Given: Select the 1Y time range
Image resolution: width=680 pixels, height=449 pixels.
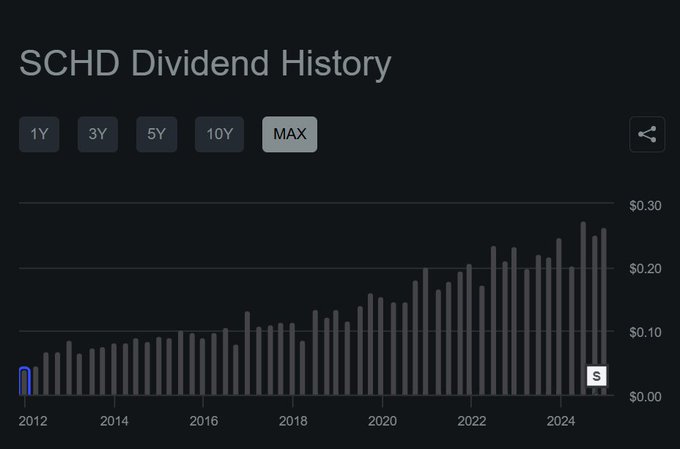Looking at the screenshot, I should point(39,134).
